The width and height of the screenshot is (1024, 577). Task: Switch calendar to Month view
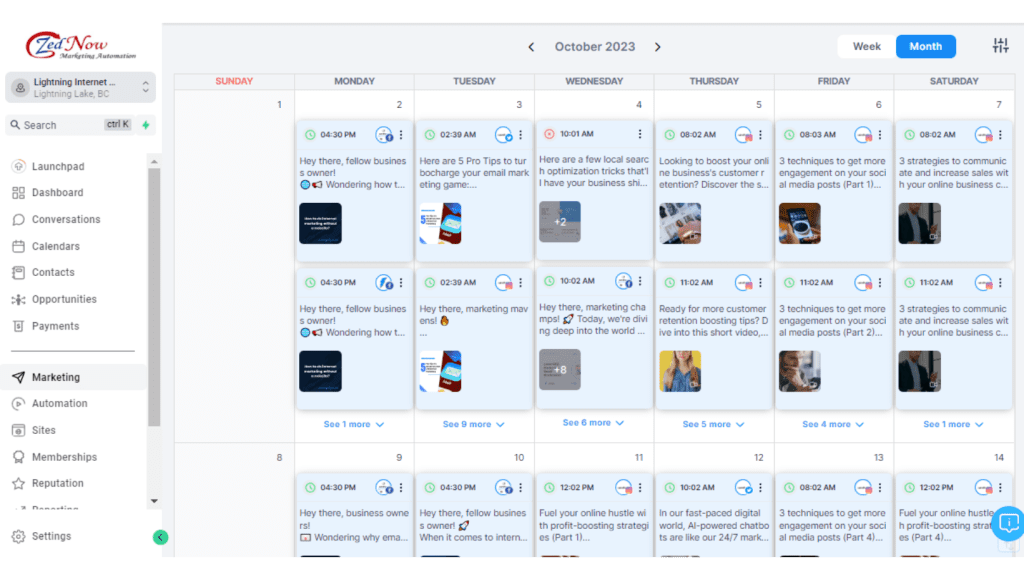pos(925,46)
